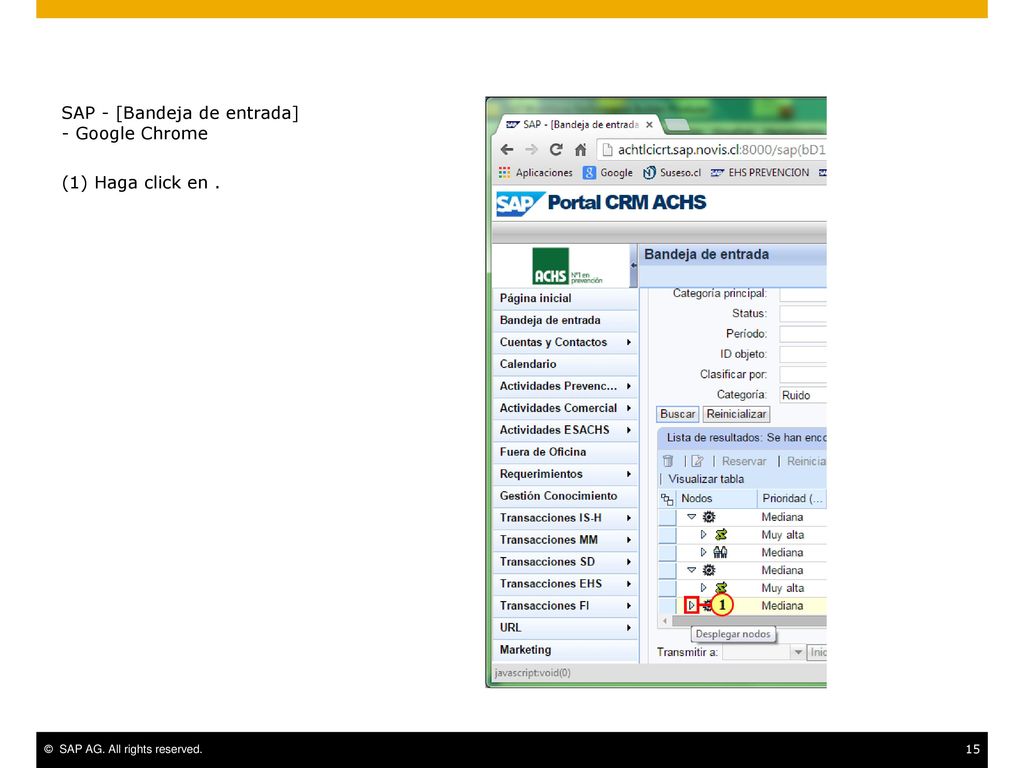This screenshot has height=768, width=1024.
Task: Select the first result row using its selector cell
Action: [x=667, y=517]
